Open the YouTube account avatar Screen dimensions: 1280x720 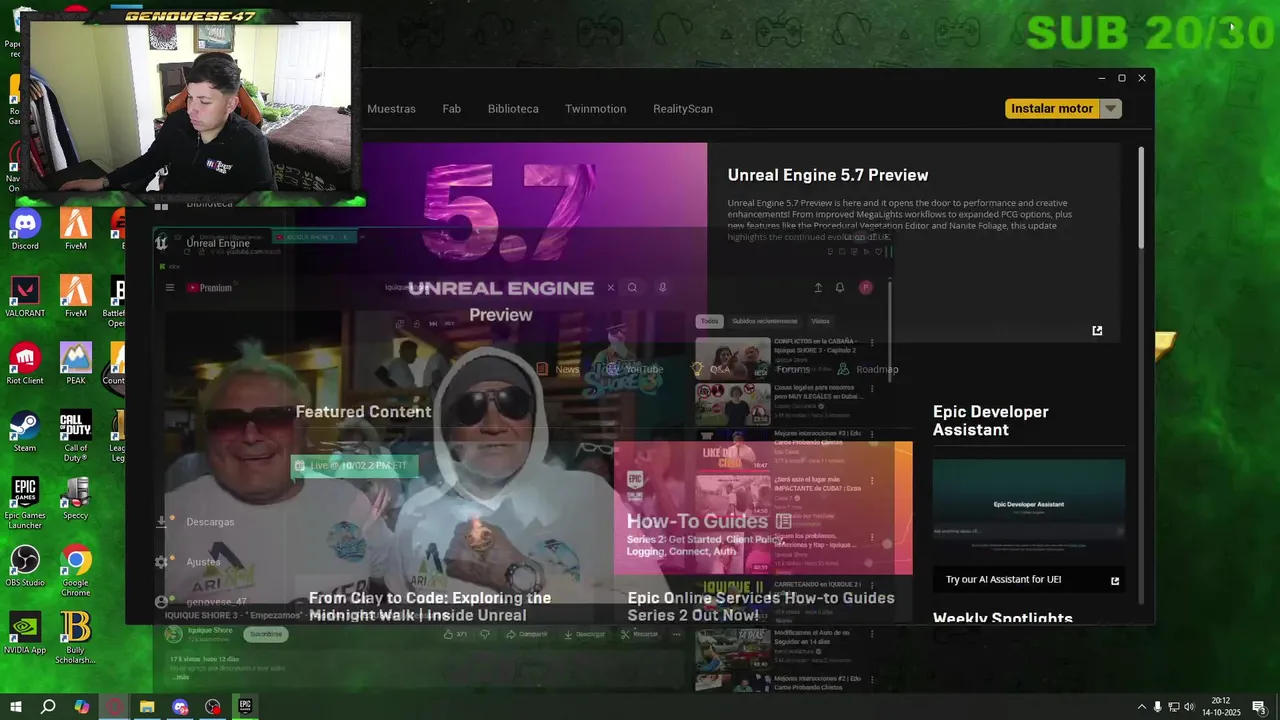click(866, 288)
